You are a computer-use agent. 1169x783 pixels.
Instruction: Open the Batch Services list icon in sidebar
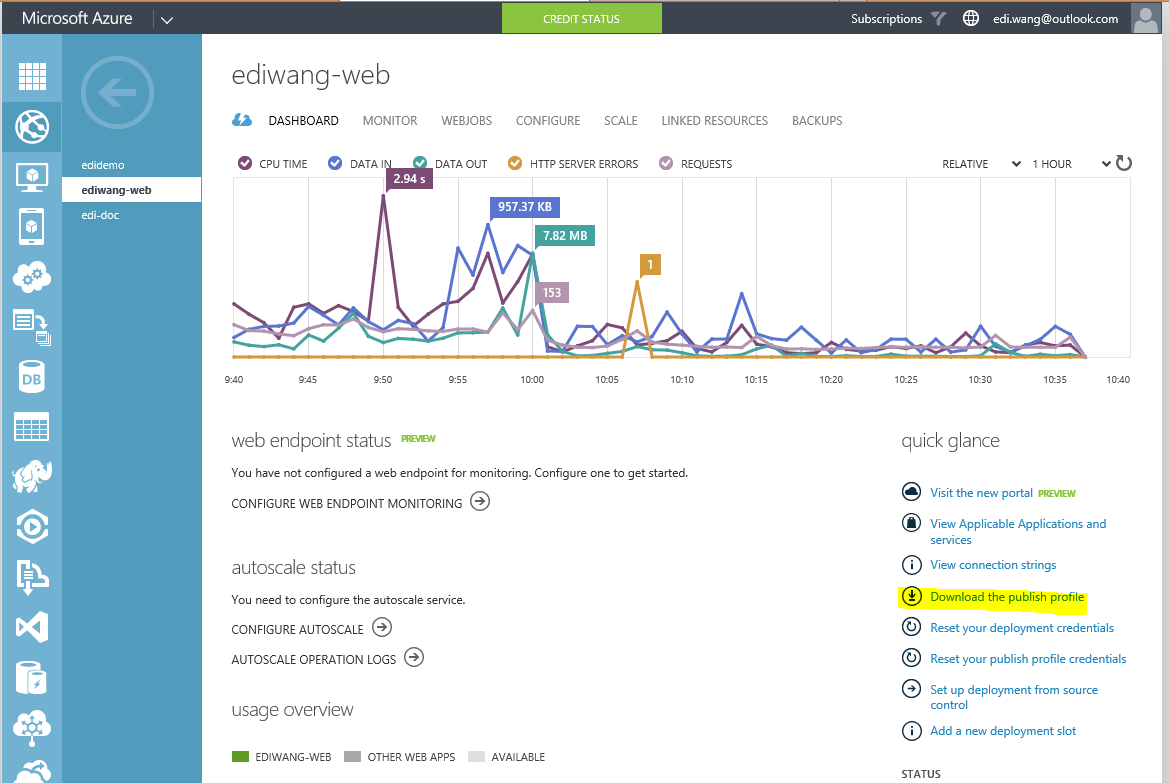click(31, 327)
